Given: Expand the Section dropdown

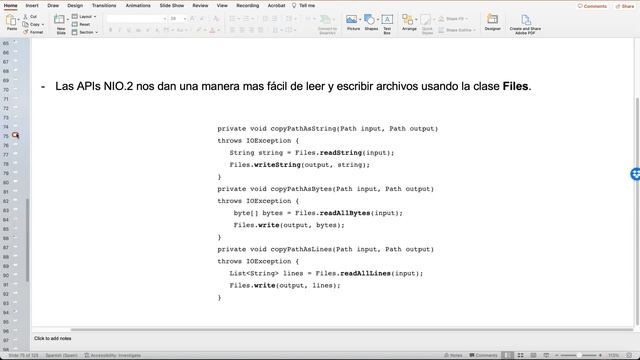Looking at the screenshot, I should point(96,32).
